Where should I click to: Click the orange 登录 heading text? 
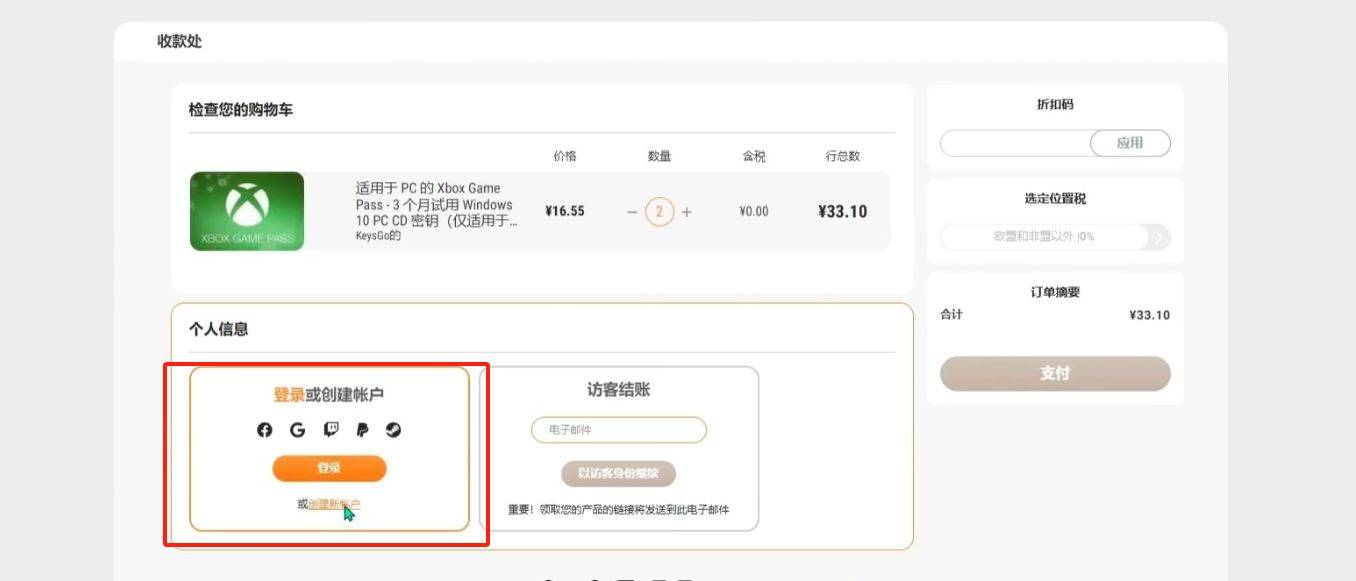click(x=289, y=395)
